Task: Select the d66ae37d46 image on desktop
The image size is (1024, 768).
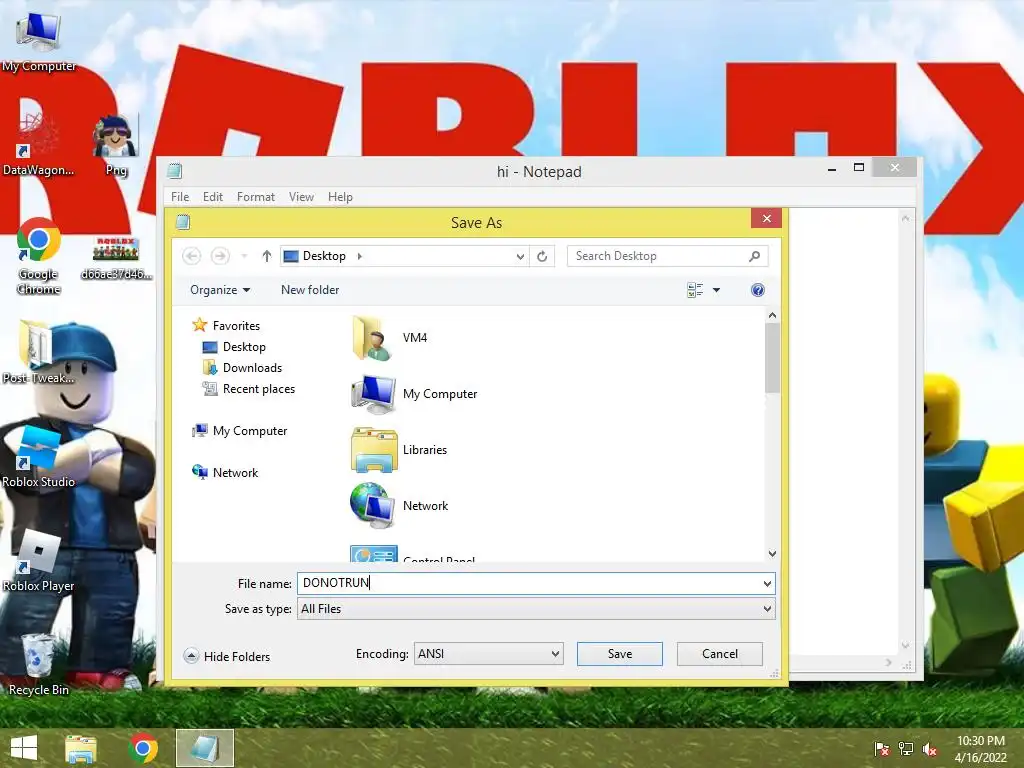Action: click(x=116, y=259)
